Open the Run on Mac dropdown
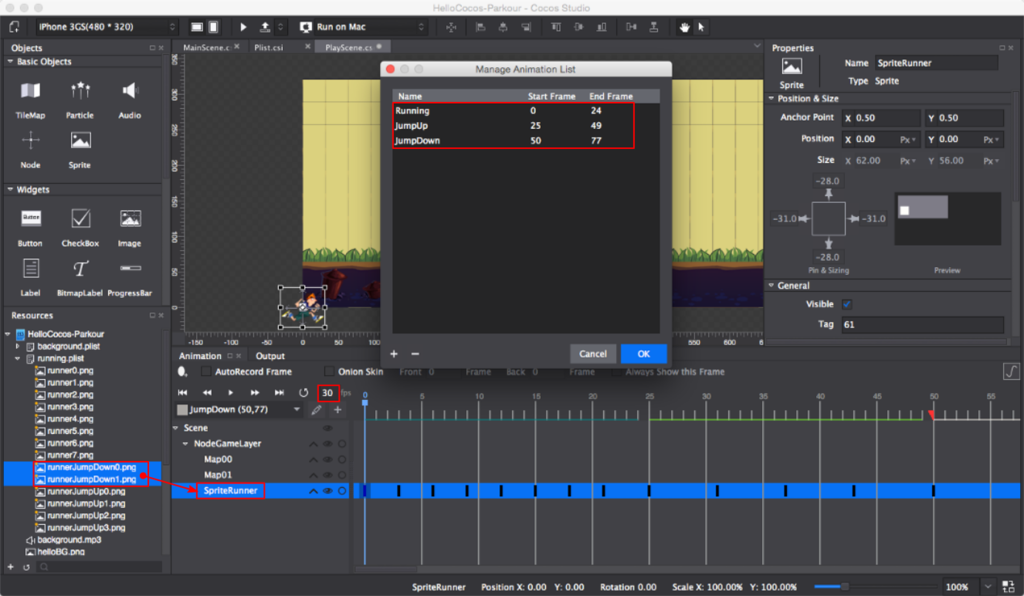This screenshot has height=596, width=1024. (x=362, y=27)
